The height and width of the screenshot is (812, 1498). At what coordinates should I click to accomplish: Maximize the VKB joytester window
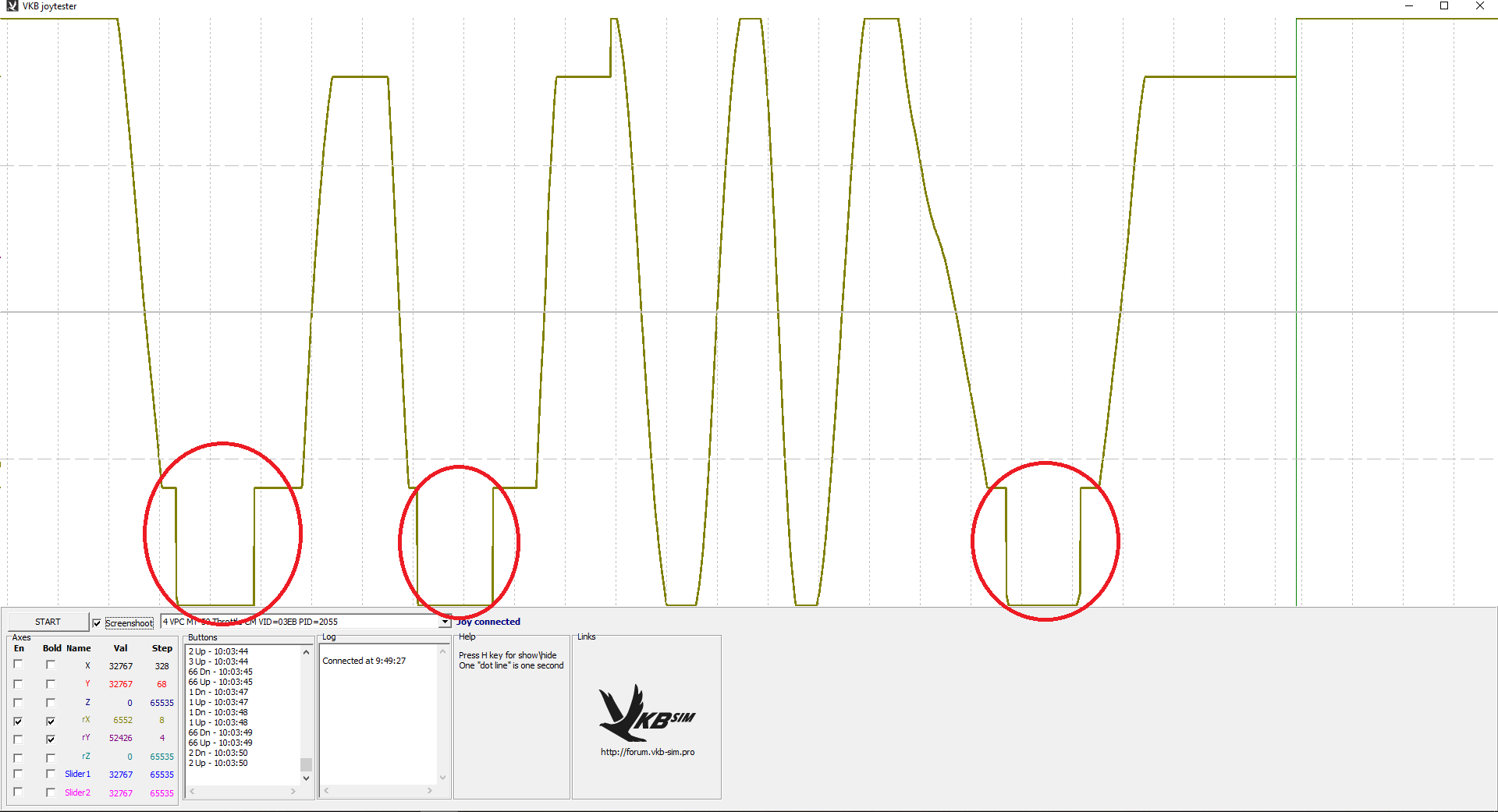(x=1444, y=6)
